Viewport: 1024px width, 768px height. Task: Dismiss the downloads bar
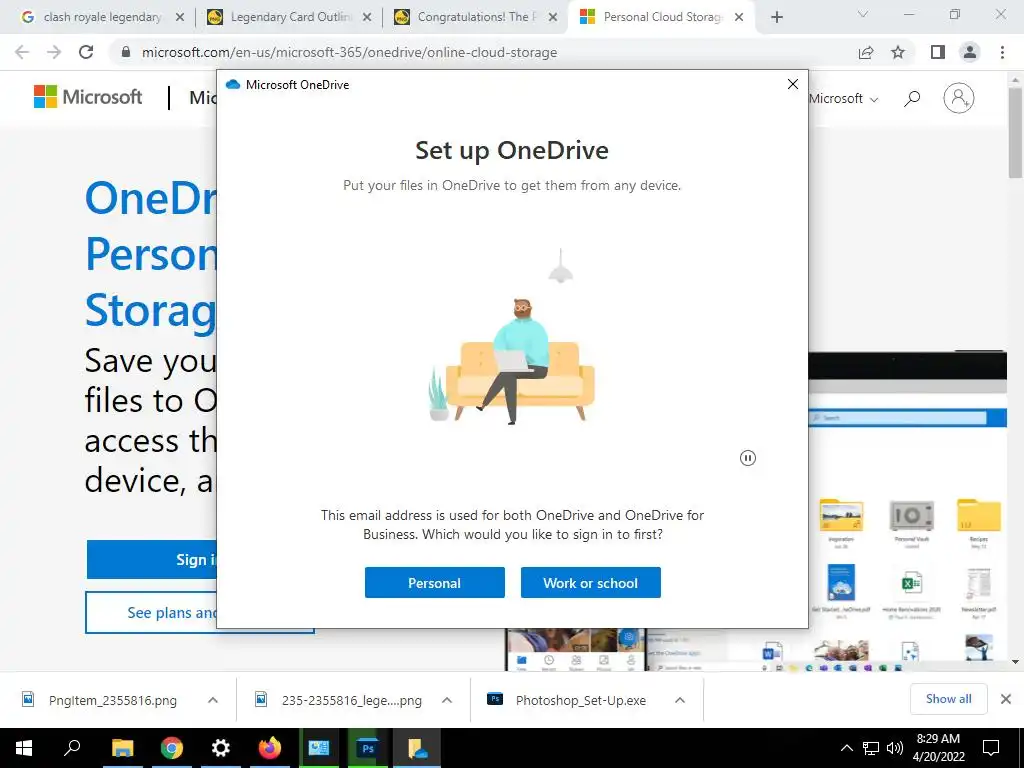(x=1006, y=699)
